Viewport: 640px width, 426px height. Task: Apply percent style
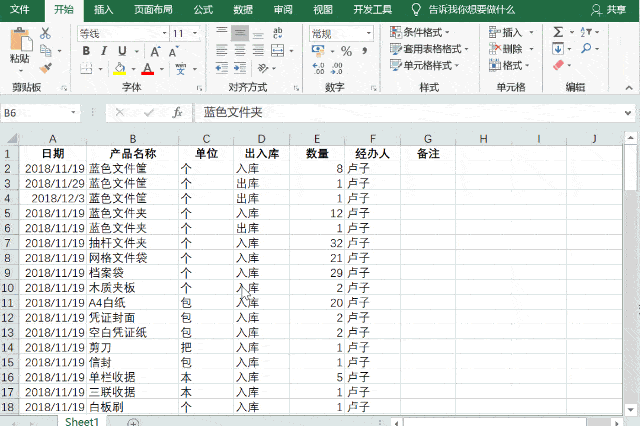[347, 51]
